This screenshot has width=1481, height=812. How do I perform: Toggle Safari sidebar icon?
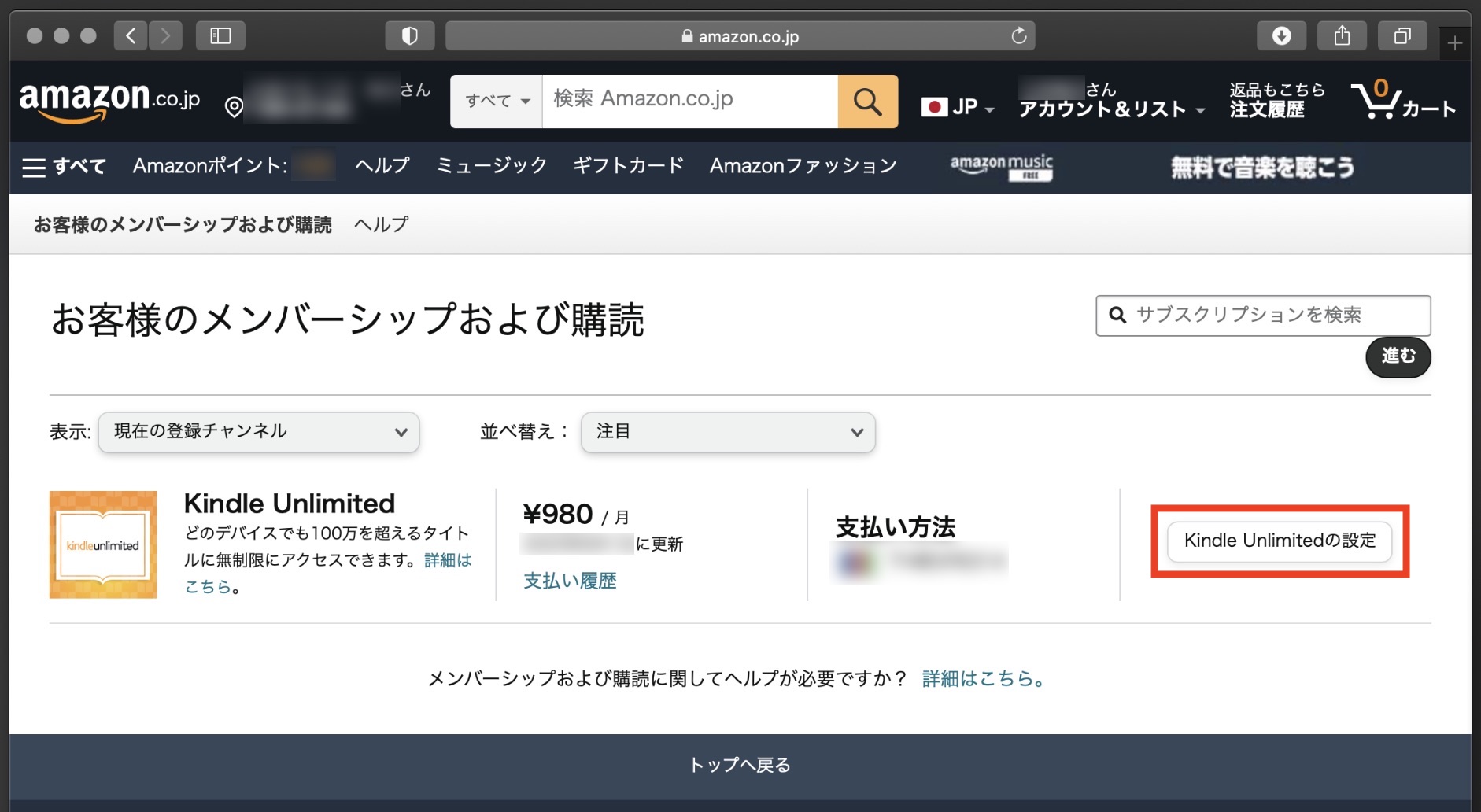pos(220,35)
